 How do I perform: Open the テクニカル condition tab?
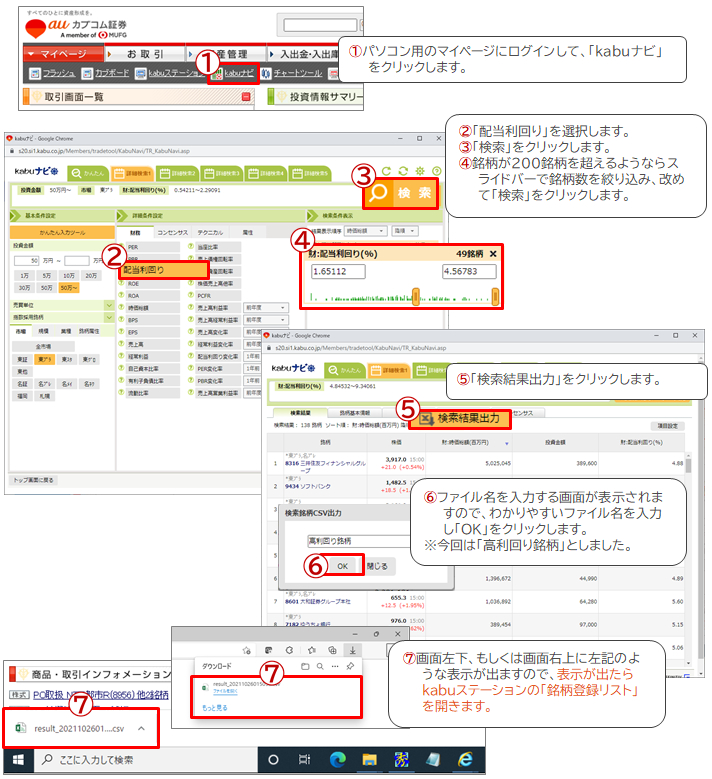pyautogui.click(x=210, y=233)
